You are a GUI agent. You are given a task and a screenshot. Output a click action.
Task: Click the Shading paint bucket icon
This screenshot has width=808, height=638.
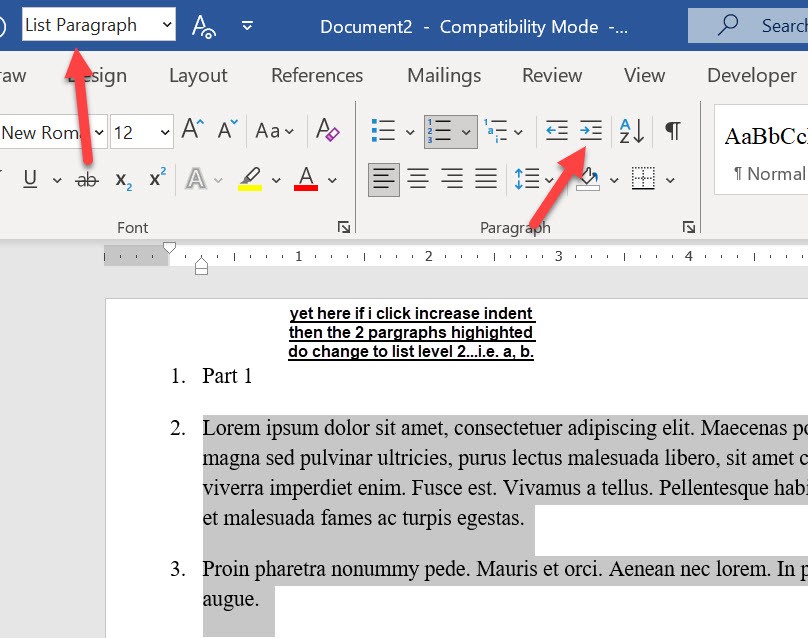[588, 179]
